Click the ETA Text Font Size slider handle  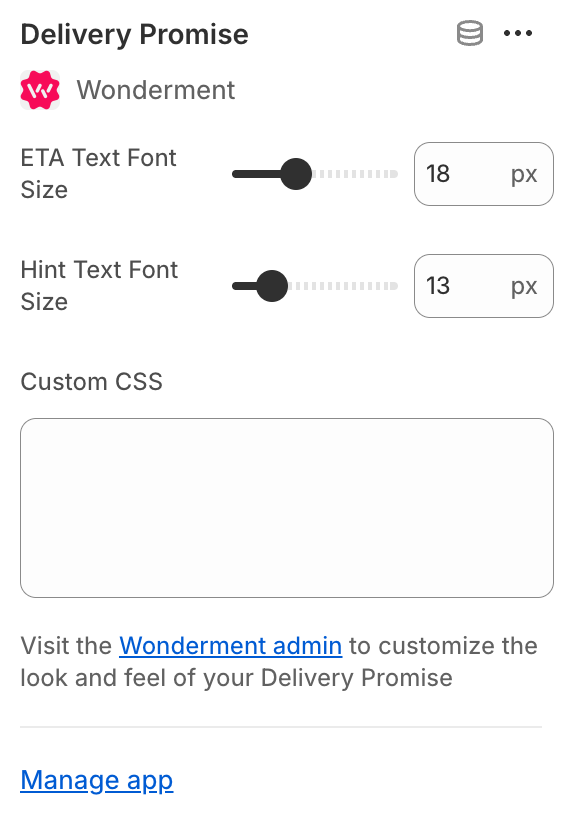point(296,174)
